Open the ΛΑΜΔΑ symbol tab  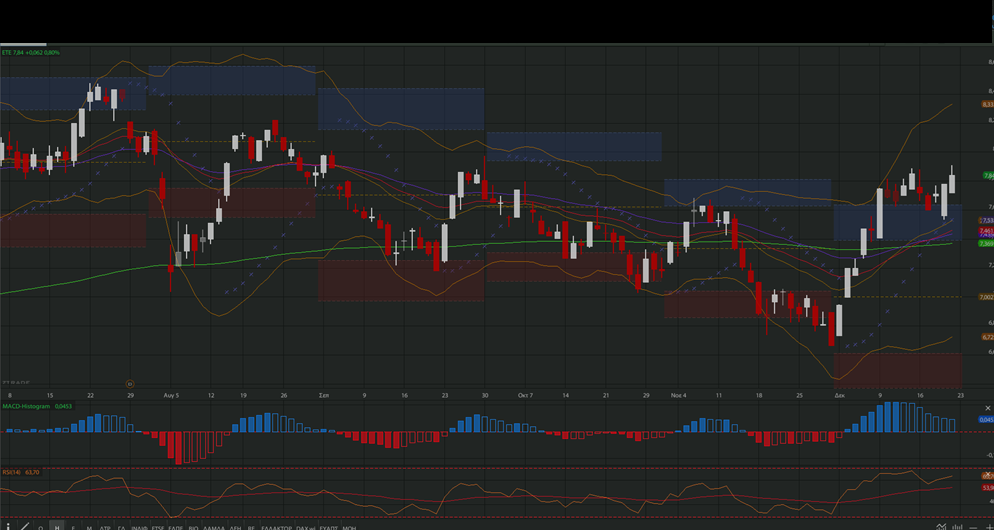tap(214, 527)
